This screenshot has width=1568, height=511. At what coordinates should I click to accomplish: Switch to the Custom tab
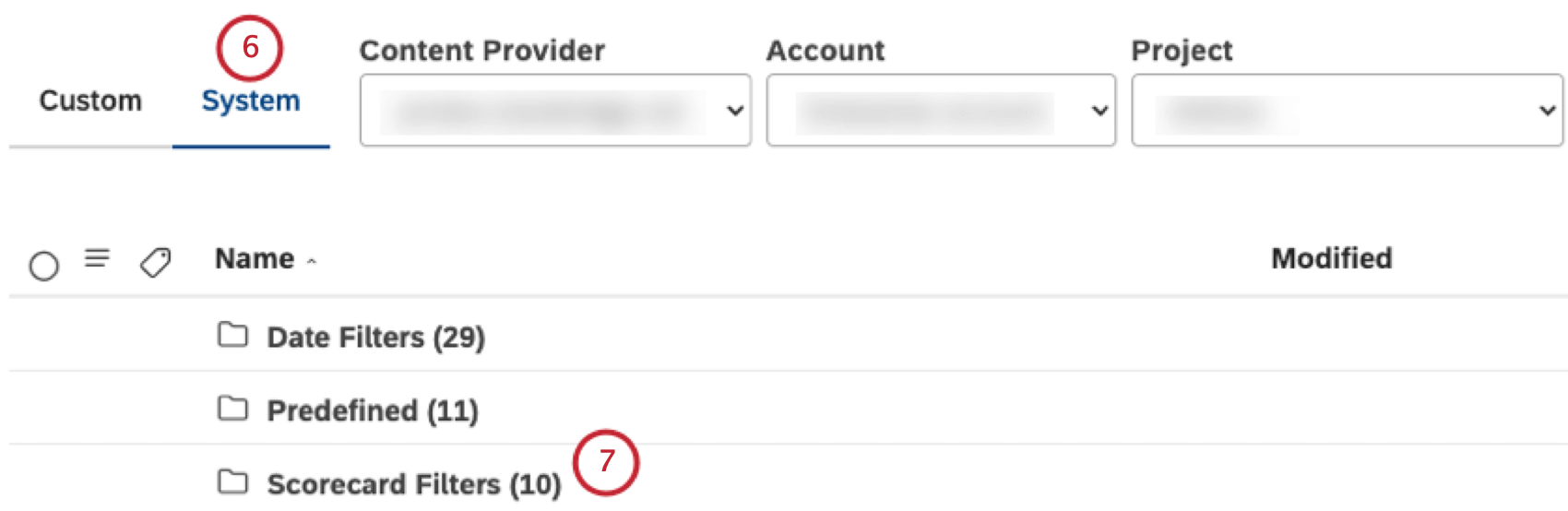coord(90,101)
